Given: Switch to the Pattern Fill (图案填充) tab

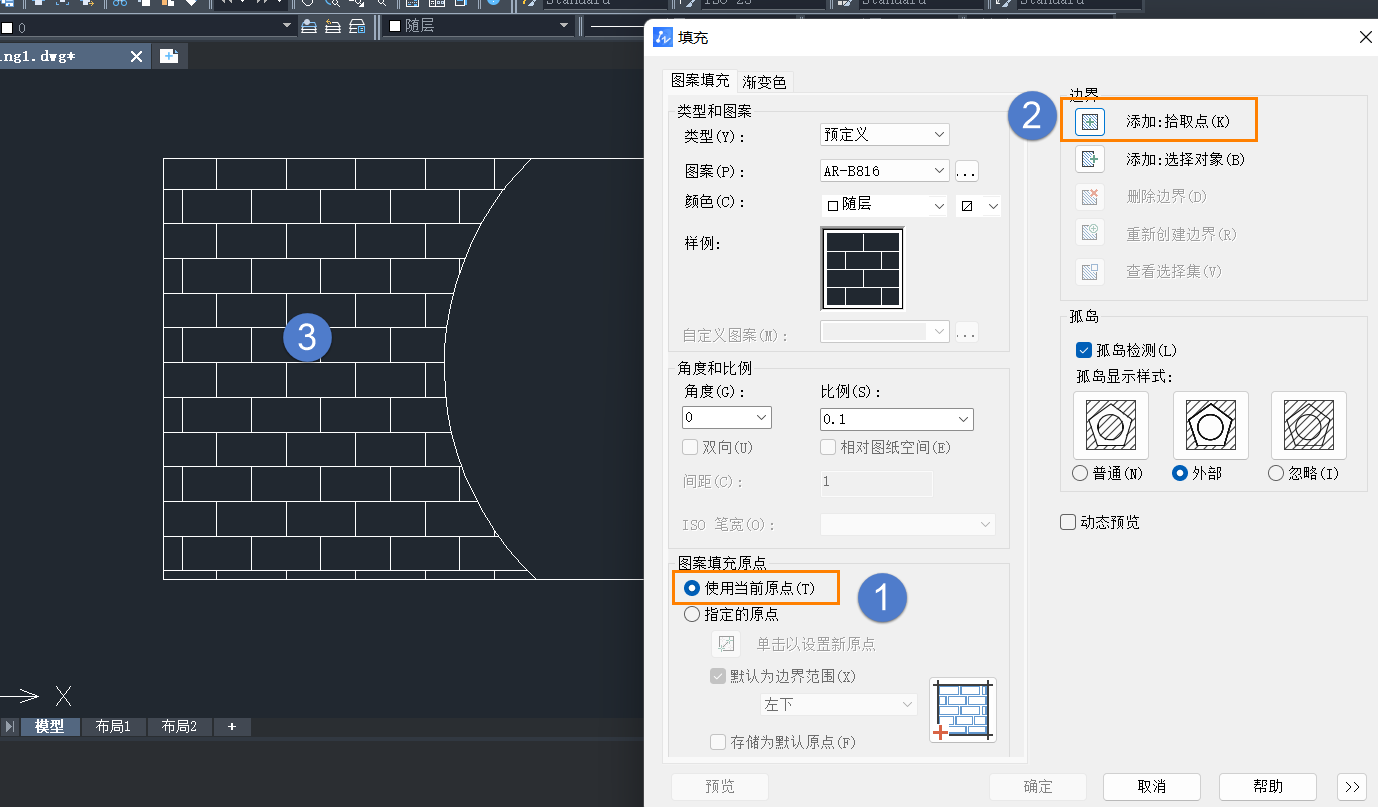Looking at the screenshot, I should [x=700, y=81].
